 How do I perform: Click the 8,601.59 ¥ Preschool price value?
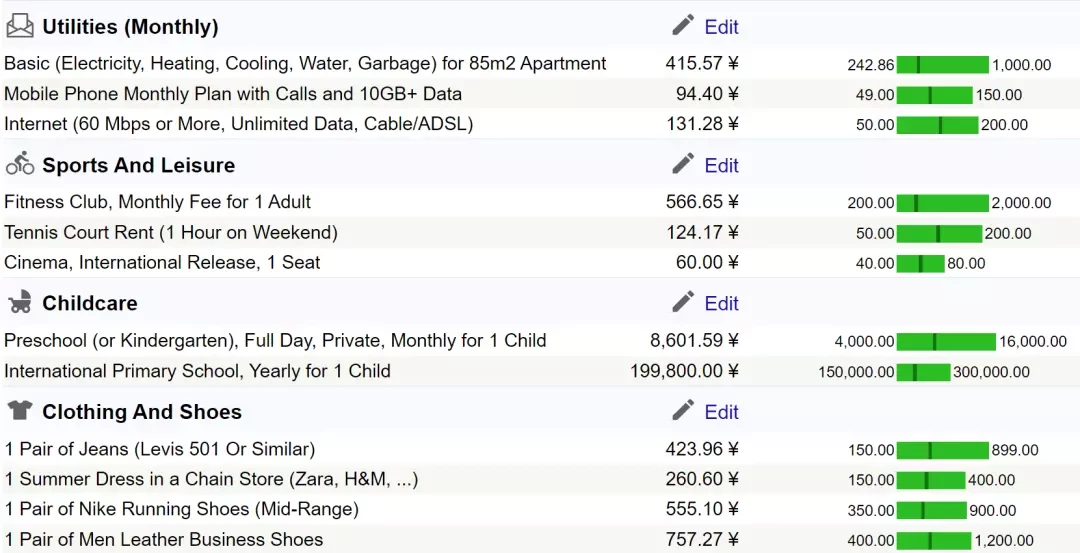click(694, 340)
